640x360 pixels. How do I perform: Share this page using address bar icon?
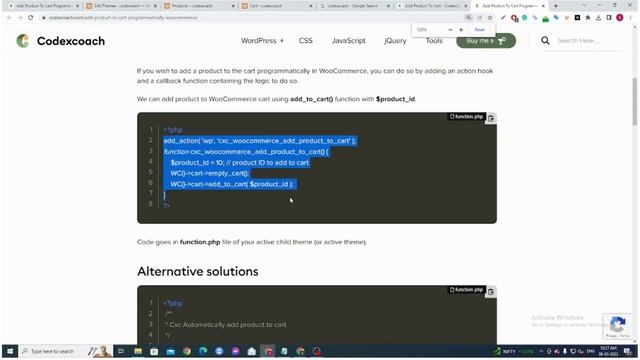click(479, 18)
